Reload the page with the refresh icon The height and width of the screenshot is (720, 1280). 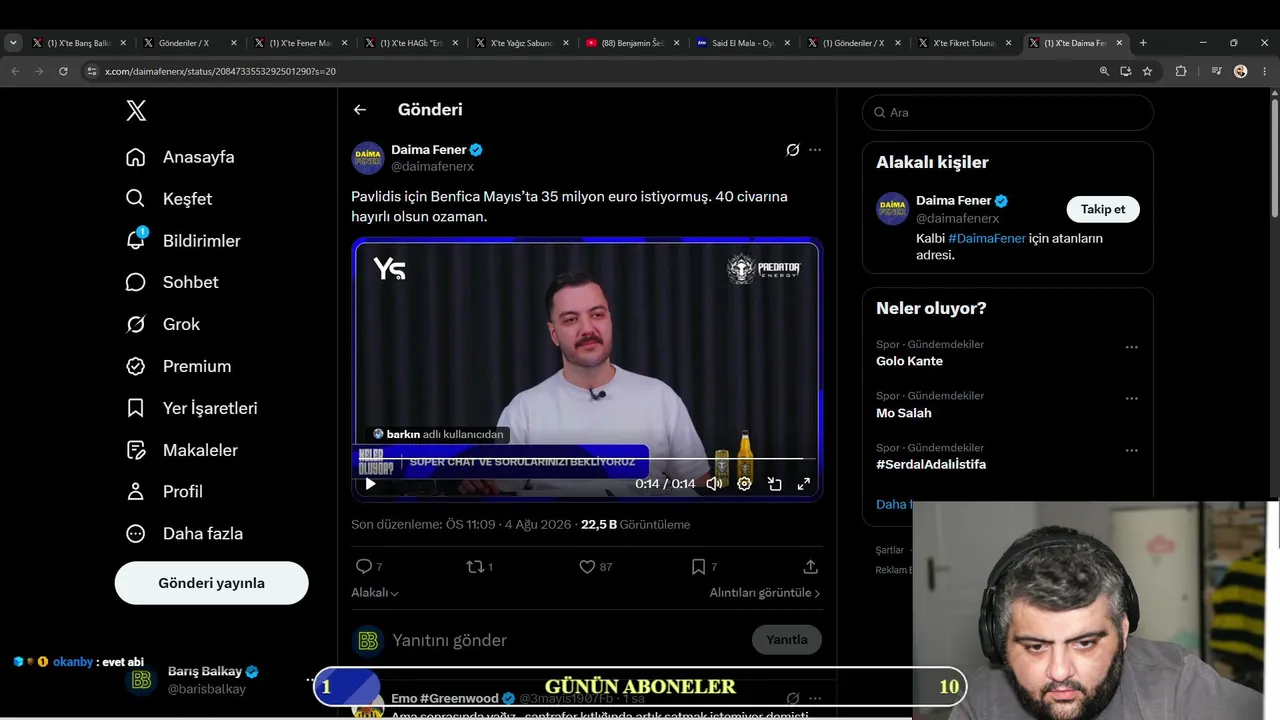(x=63, y=71)
